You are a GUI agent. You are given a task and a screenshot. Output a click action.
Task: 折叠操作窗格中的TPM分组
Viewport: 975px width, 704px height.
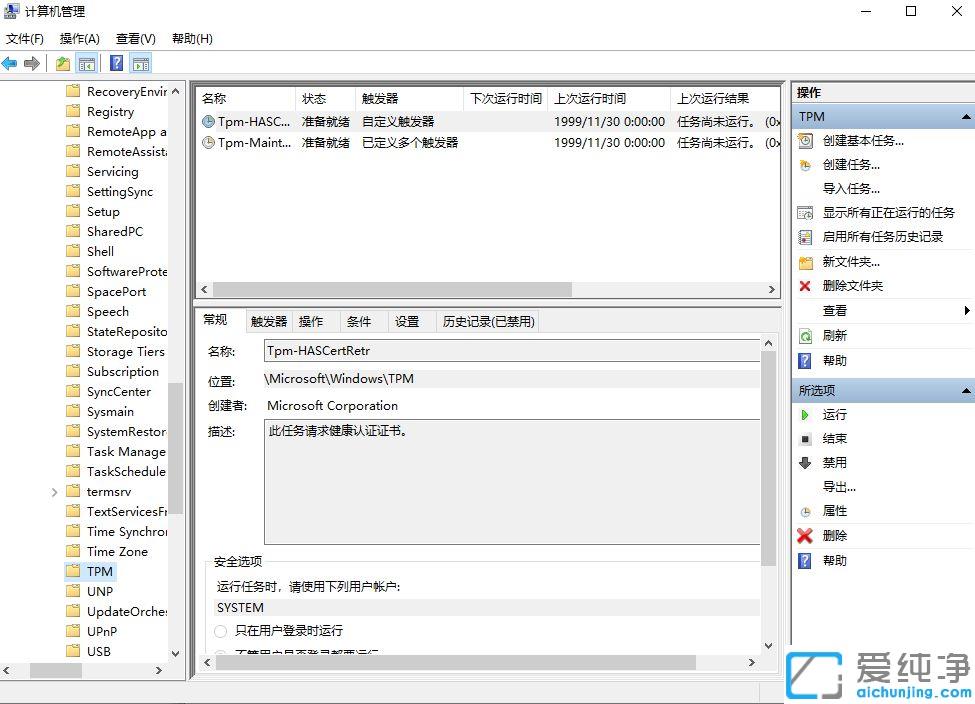click(965, 116)
